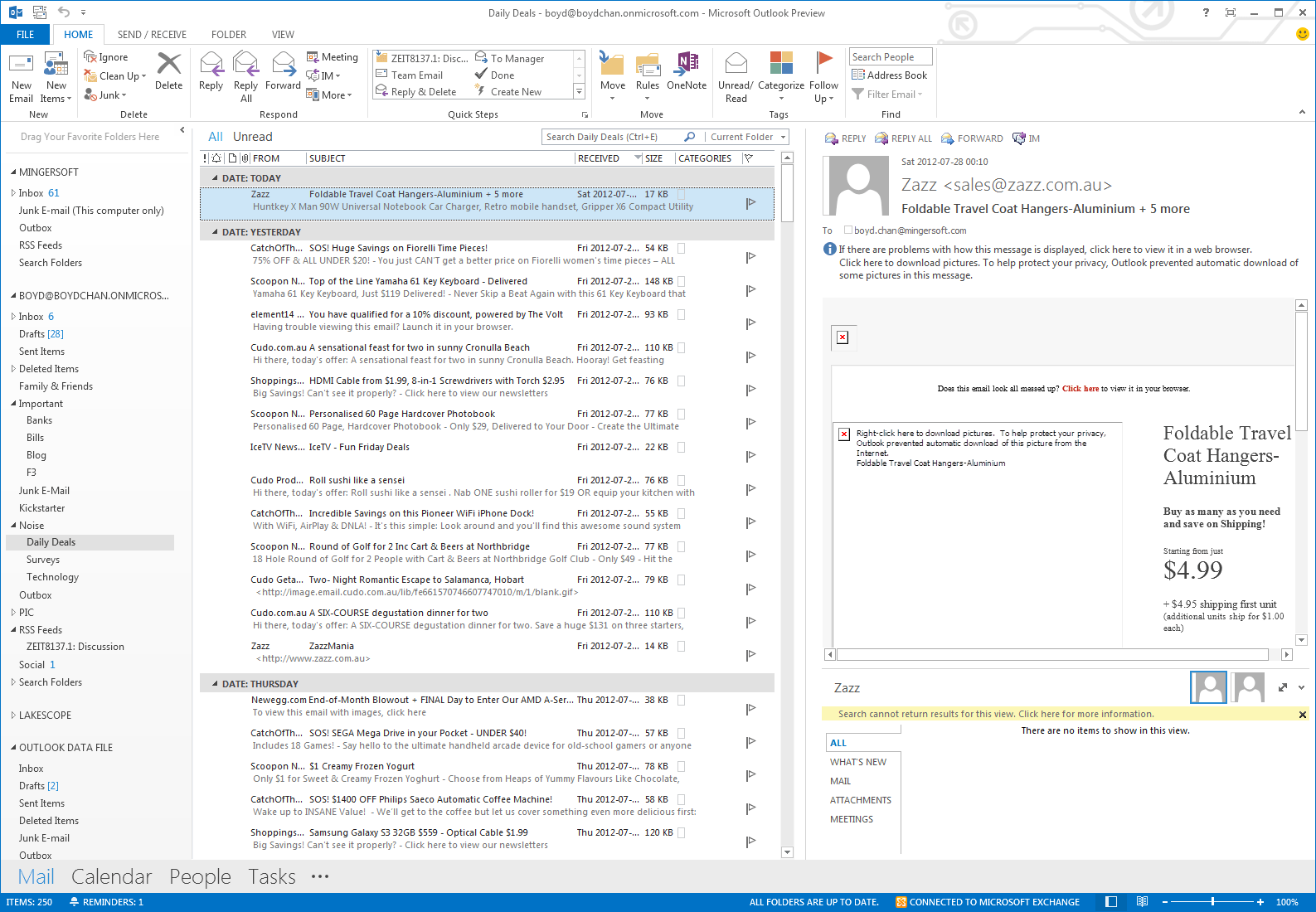Delete the selected message
Viewport: 1316px width, 912px height.
click(168, 72)
